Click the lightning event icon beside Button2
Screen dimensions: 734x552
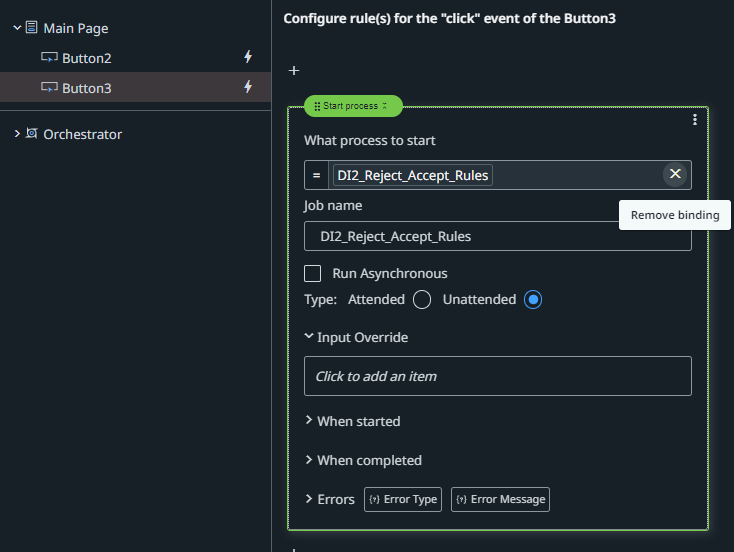pos(248,57)
